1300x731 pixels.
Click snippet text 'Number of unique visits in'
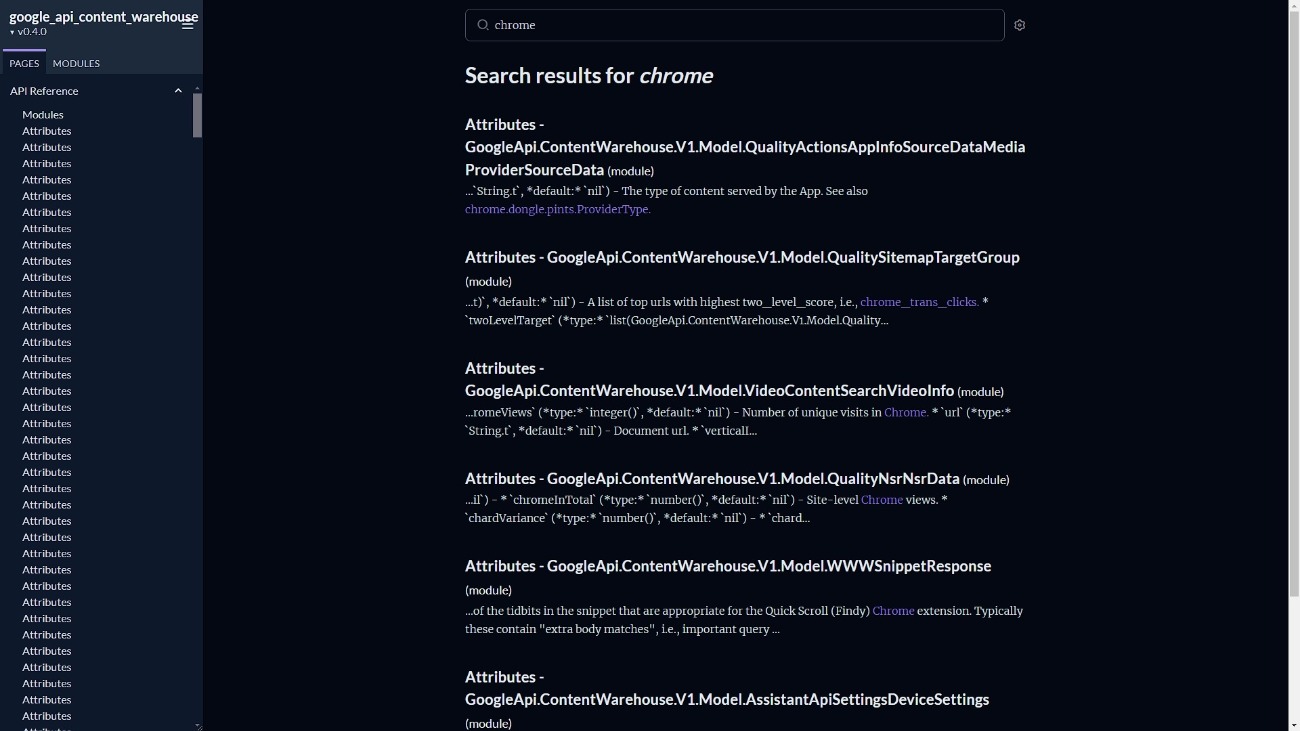click(811, 412)
